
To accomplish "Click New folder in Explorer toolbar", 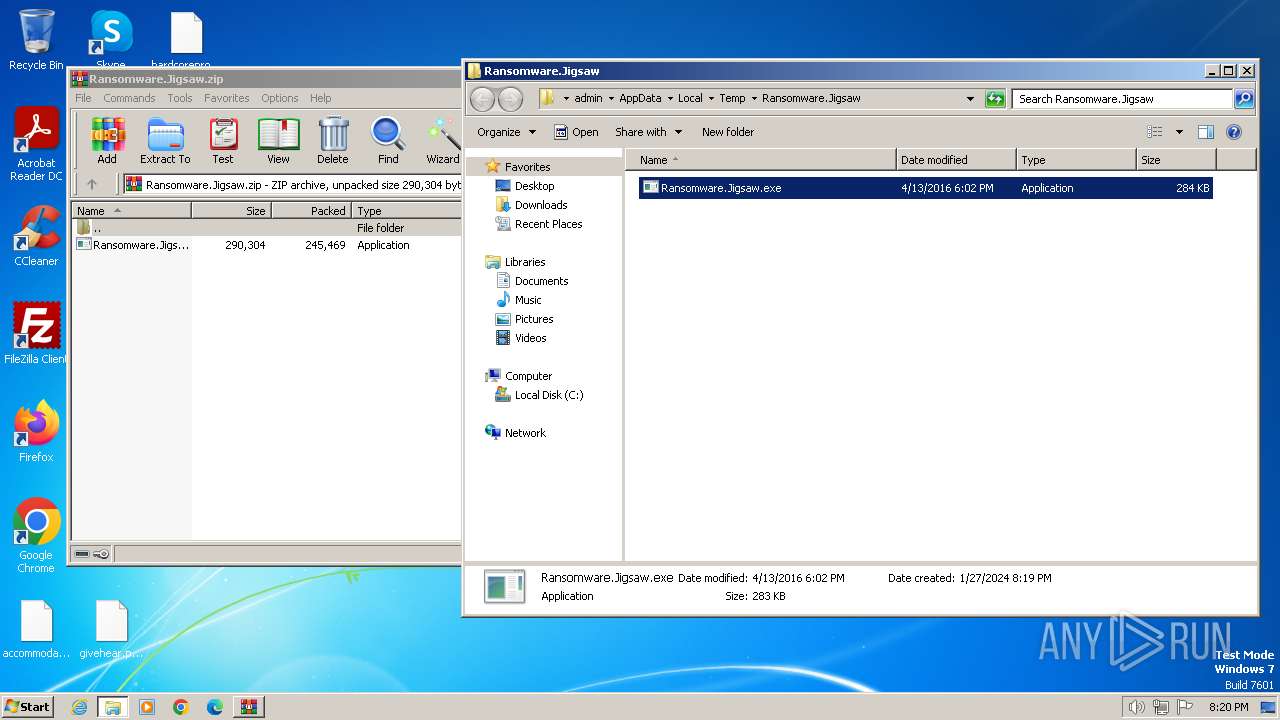I will coord(728,132).
